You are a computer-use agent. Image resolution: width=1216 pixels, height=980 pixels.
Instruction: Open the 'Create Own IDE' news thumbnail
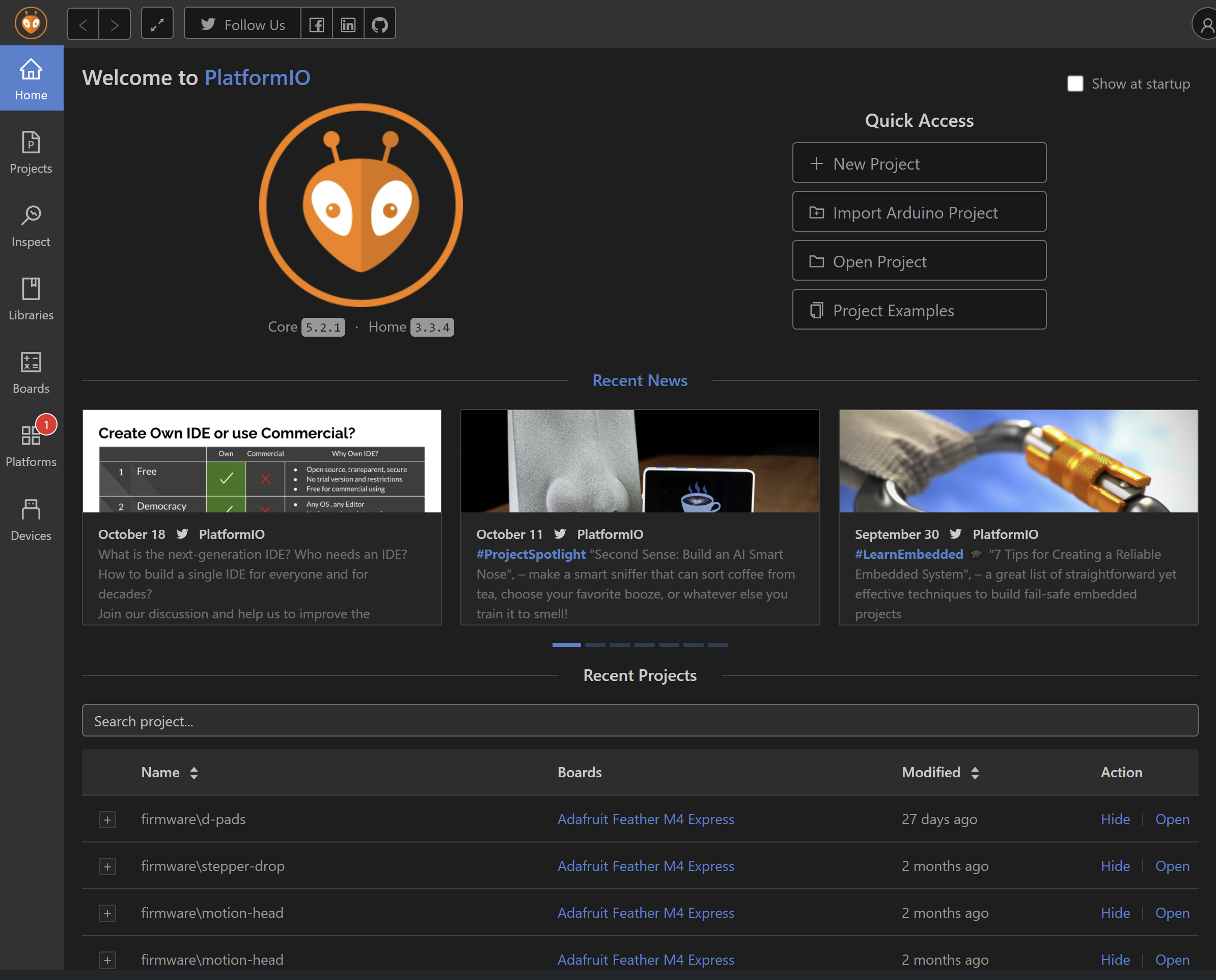tap(262, 461)
